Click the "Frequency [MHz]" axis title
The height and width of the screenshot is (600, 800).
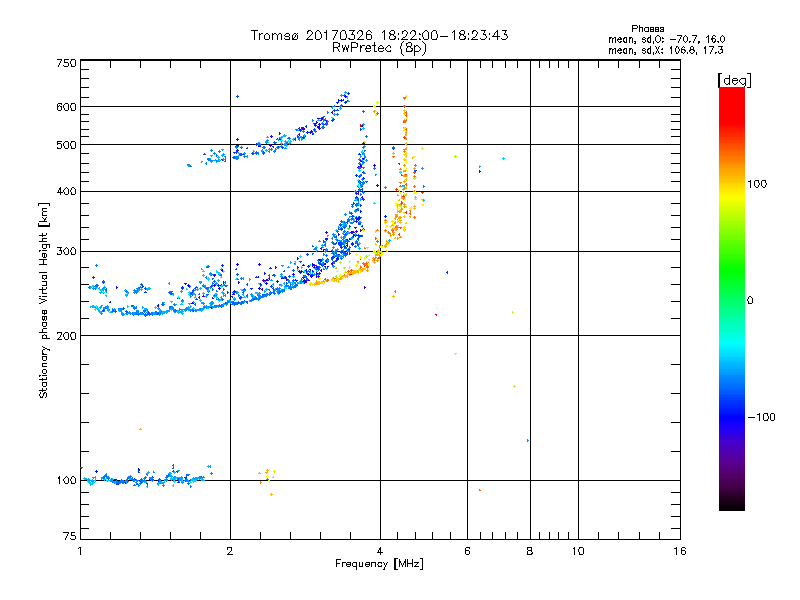(379, 564)
